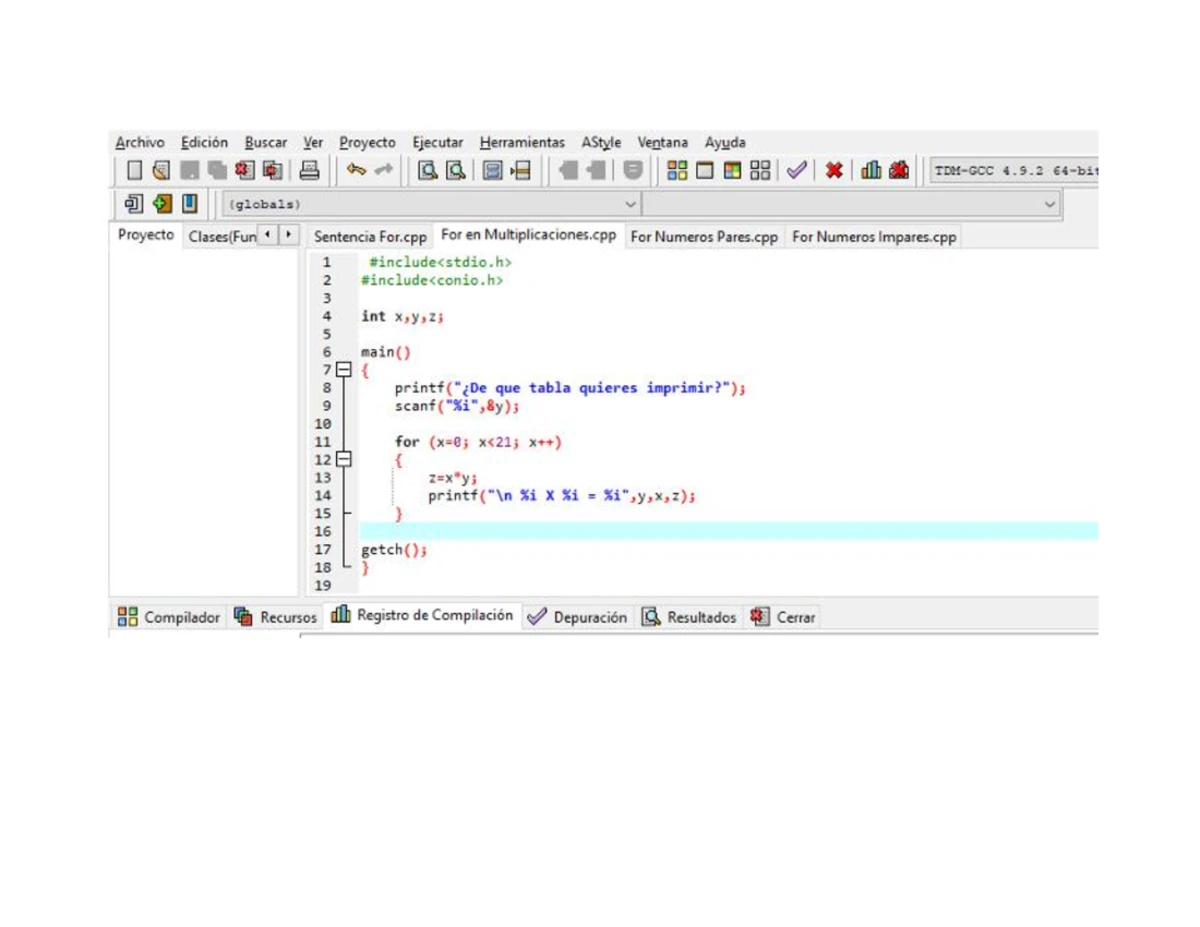Switch to the Sentencia For.cpp tab

point(370,237)
